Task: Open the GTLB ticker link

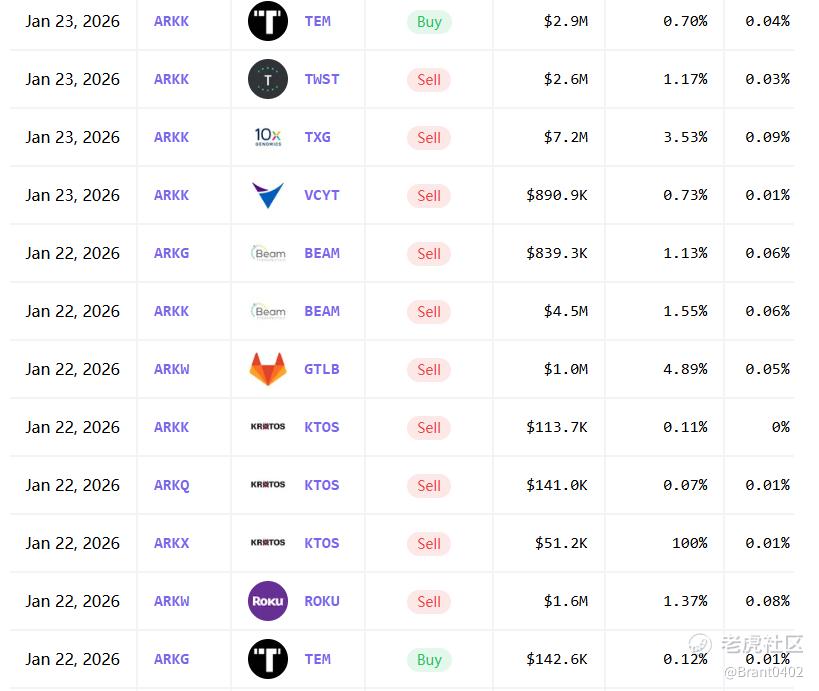Action: point(322,369)
